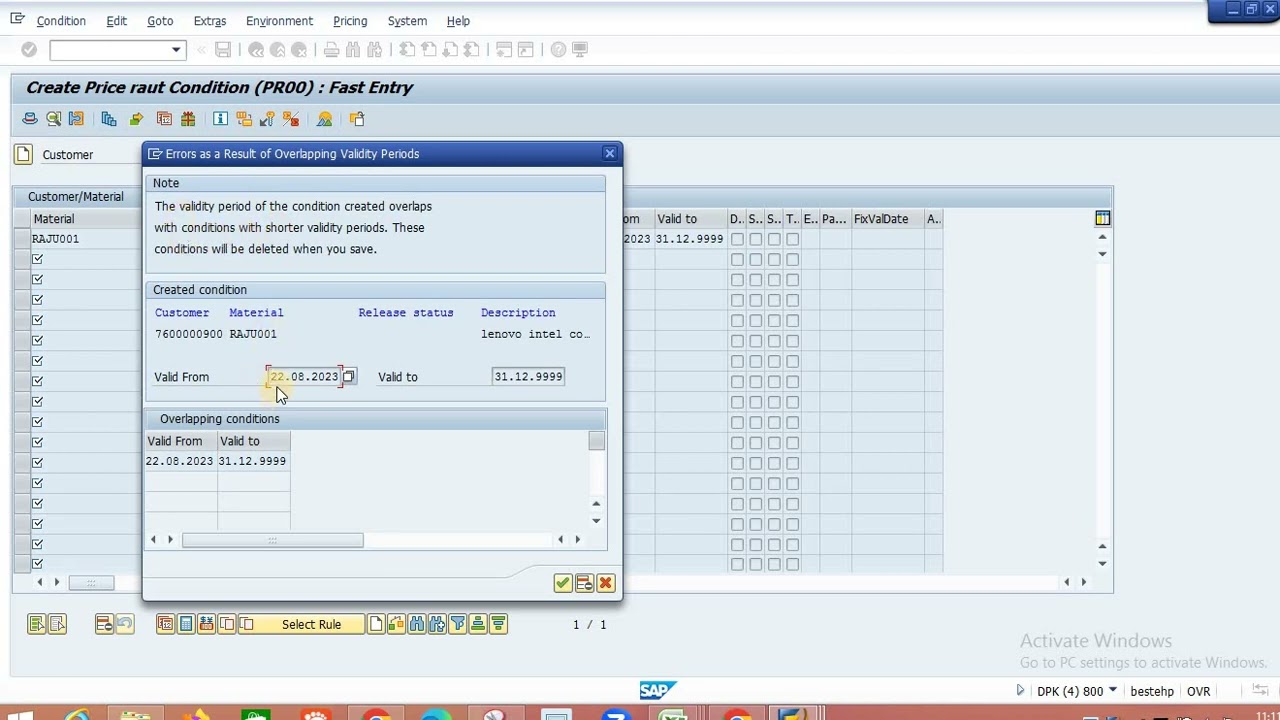Click the information 'i' icon in toolbar

[220, 119]
